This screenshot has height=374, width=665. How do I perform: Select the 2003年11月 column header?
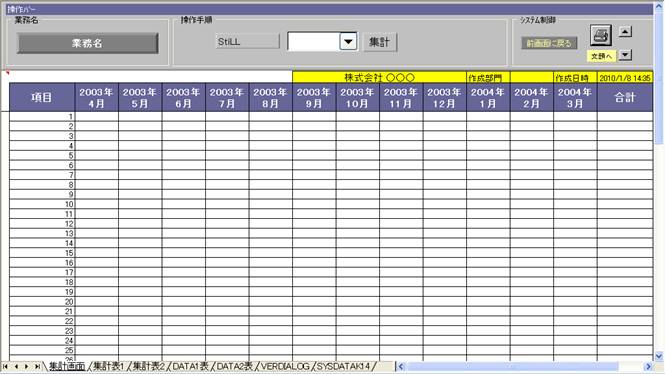401,98
